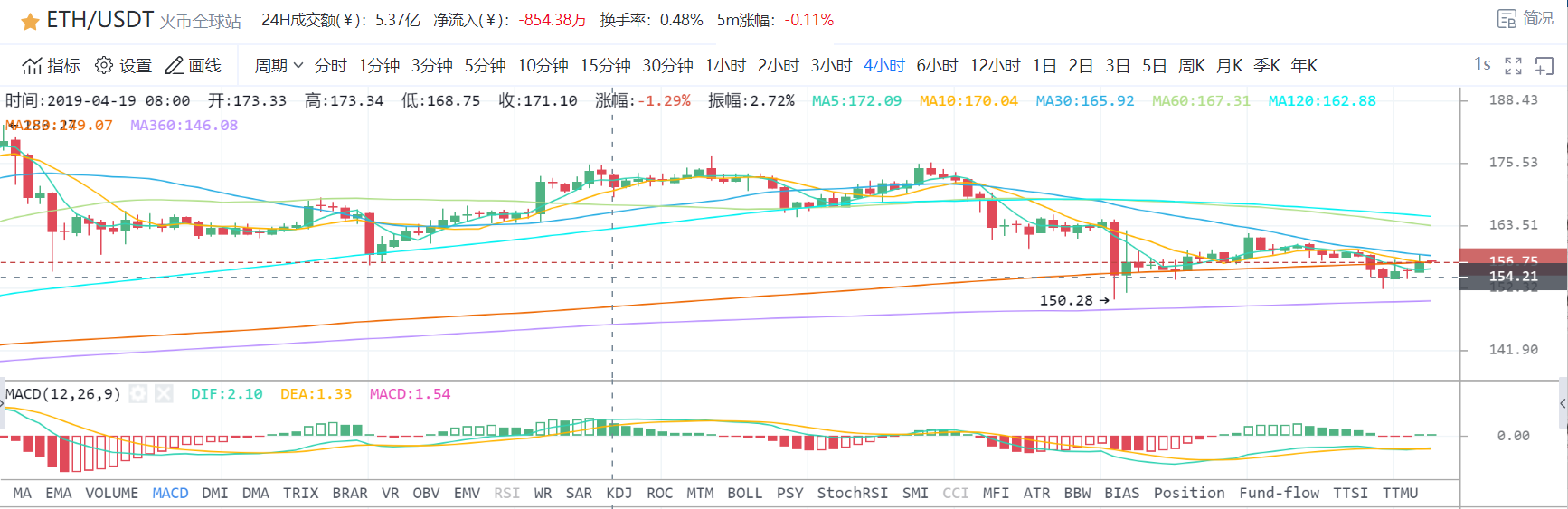Open the 1s refresh interval selector
This screenshot has width=1568, height=509.
(1483, 65)
